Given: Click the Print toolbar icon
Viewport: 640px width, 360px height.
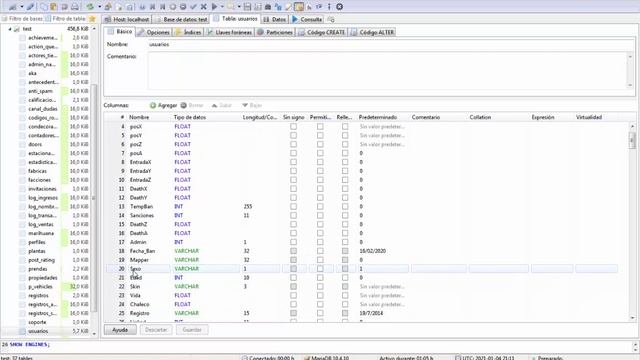Looking at the screenshot, I should 75,7.
